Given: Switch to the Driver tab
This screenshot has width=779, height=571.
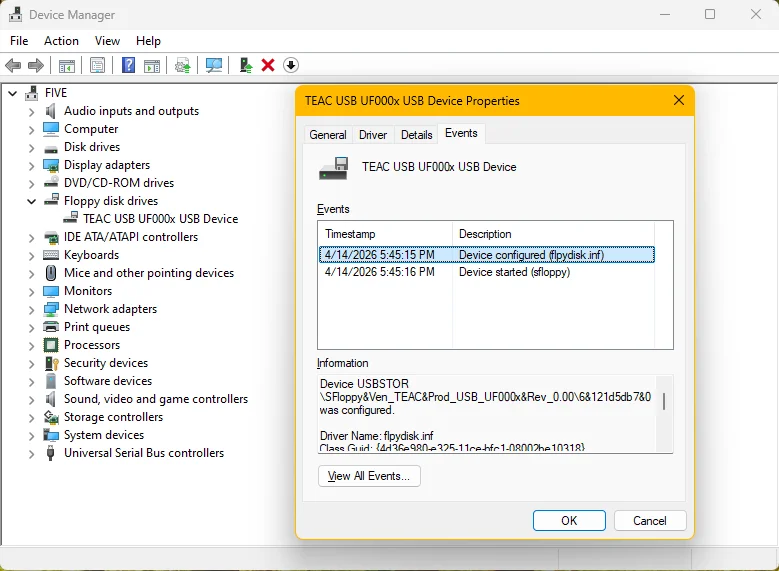Looking at the screenshot, I should pos(373,135).
